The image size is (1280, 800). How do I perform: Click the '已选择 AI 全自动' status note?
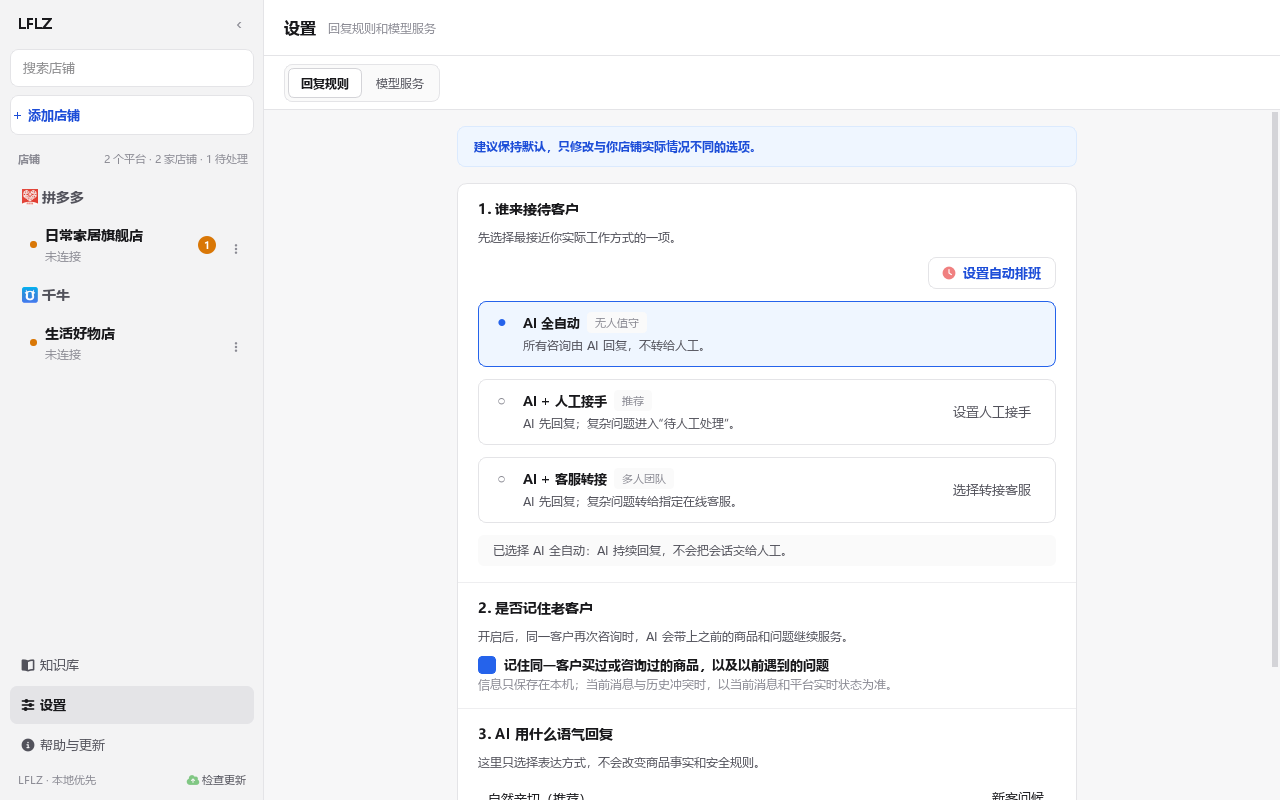pyautogui.click(x=767, y=551)
